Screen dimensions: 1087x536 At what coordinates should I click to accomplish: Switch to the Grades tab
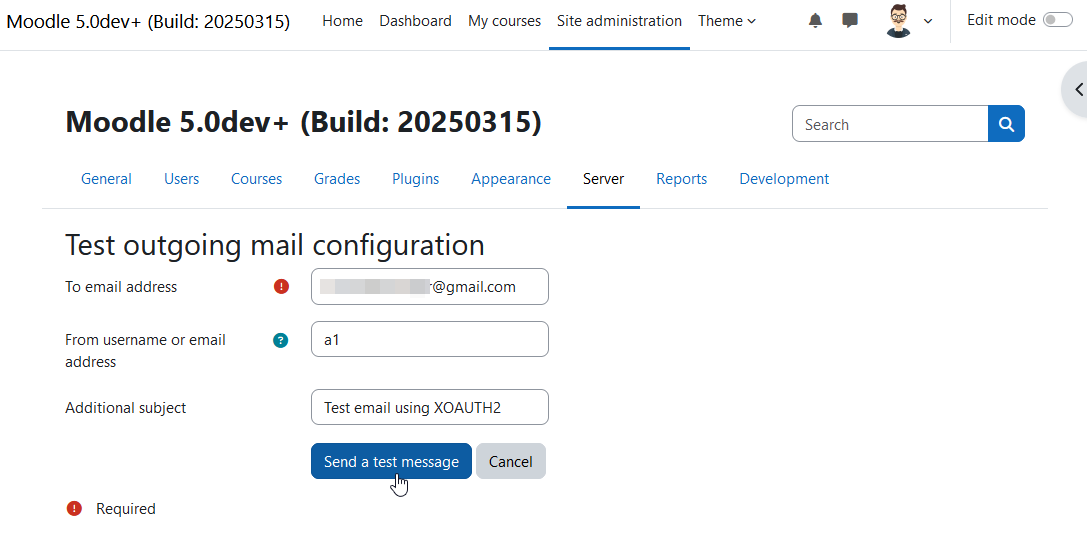tap(337, 179)
